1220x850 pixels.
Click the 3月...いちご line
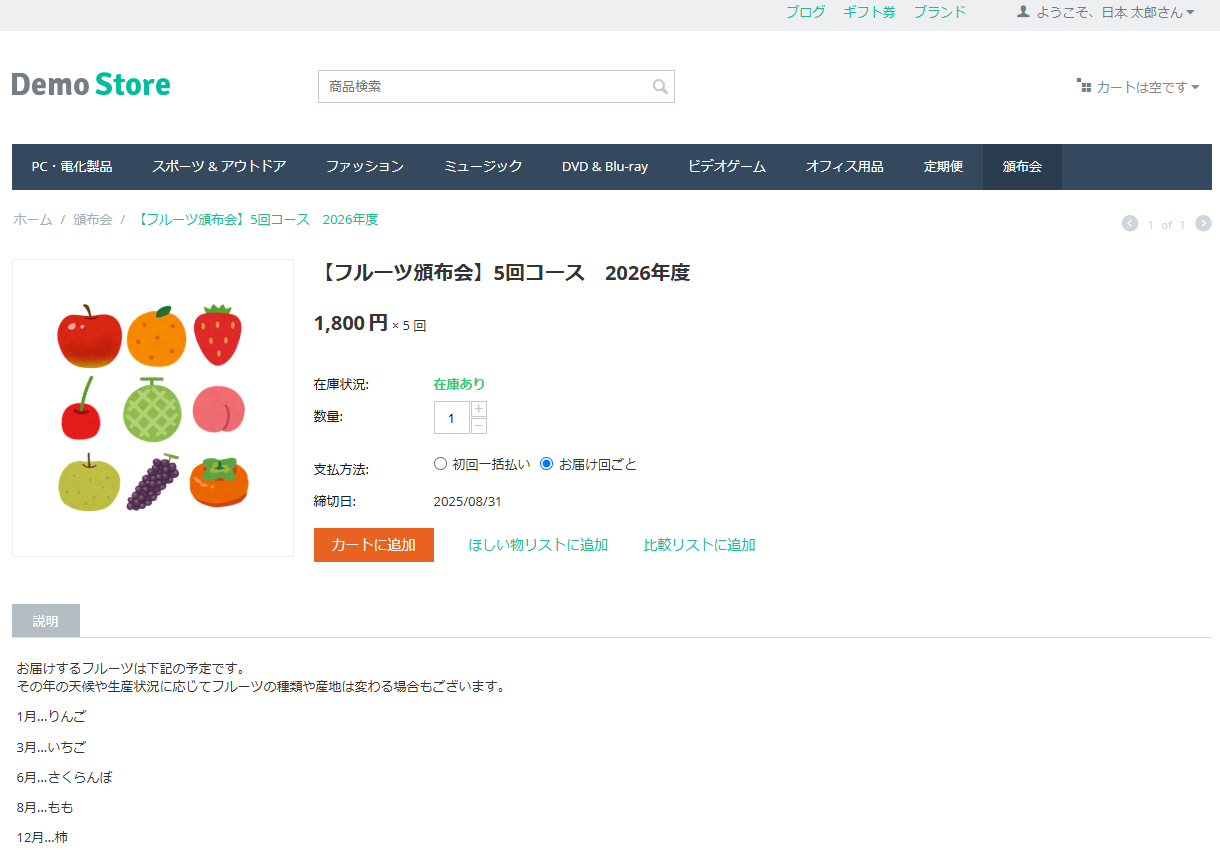point(51,747)
